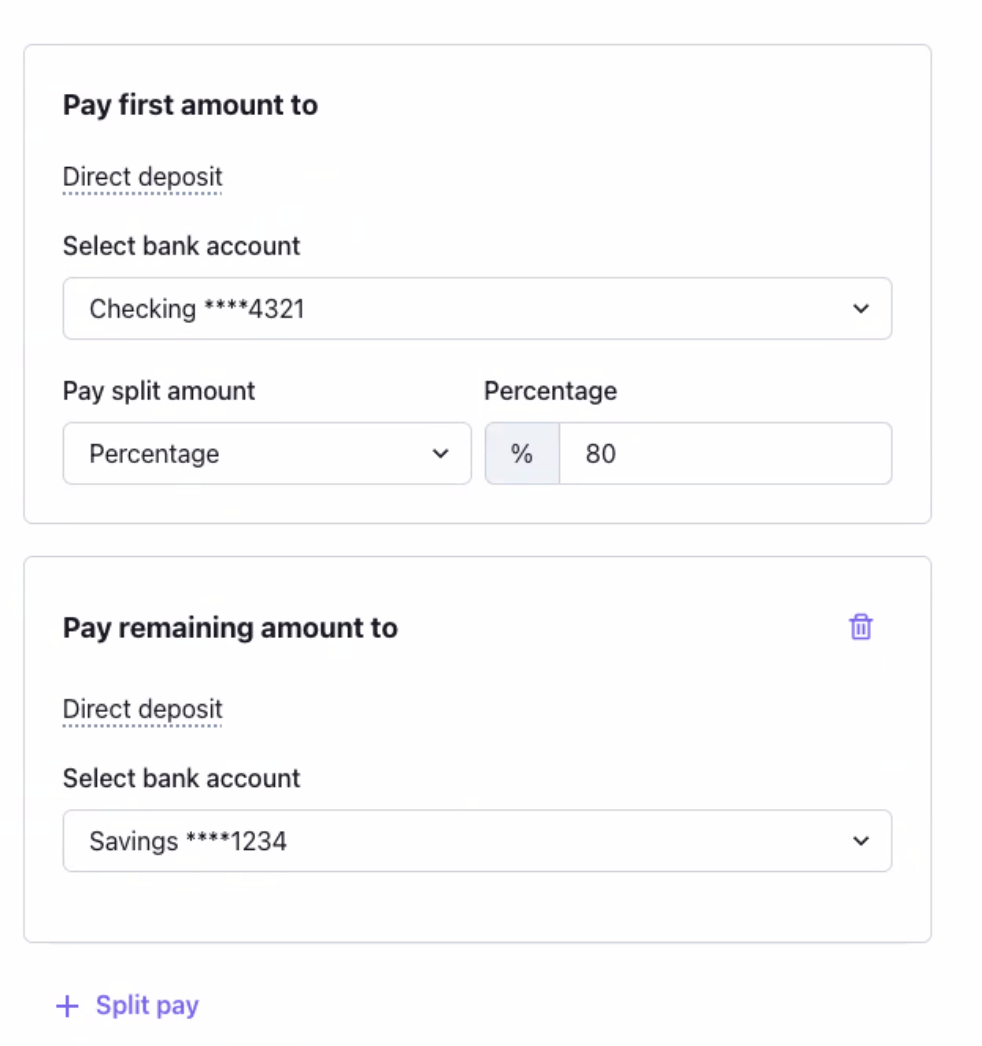Viewport: 982px width, 1046px height.
Task: Click the Percentage label above the input
Action: pos(550,391)
